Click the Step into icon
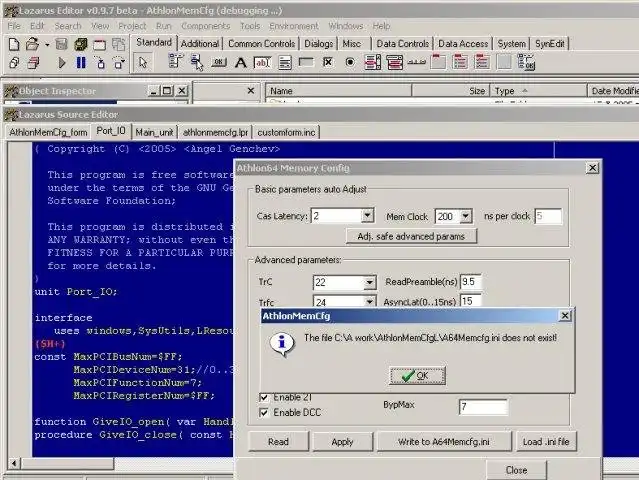 pos(100,63)
